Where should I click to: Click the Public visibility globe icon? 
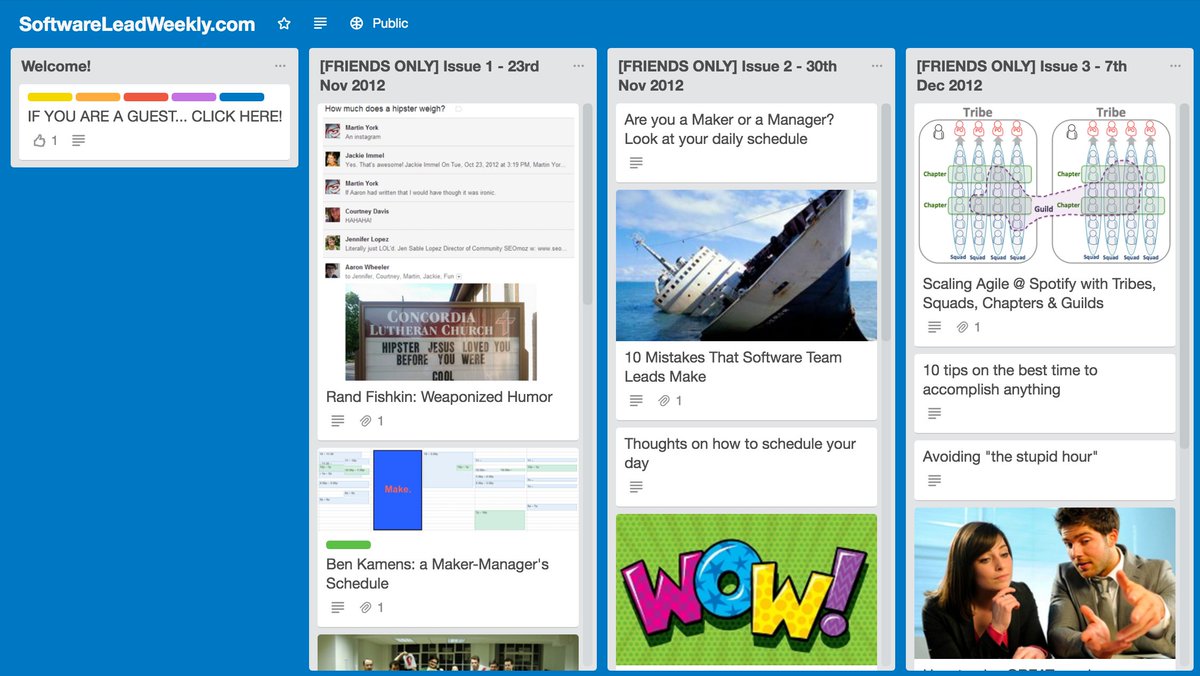[356, 23]
